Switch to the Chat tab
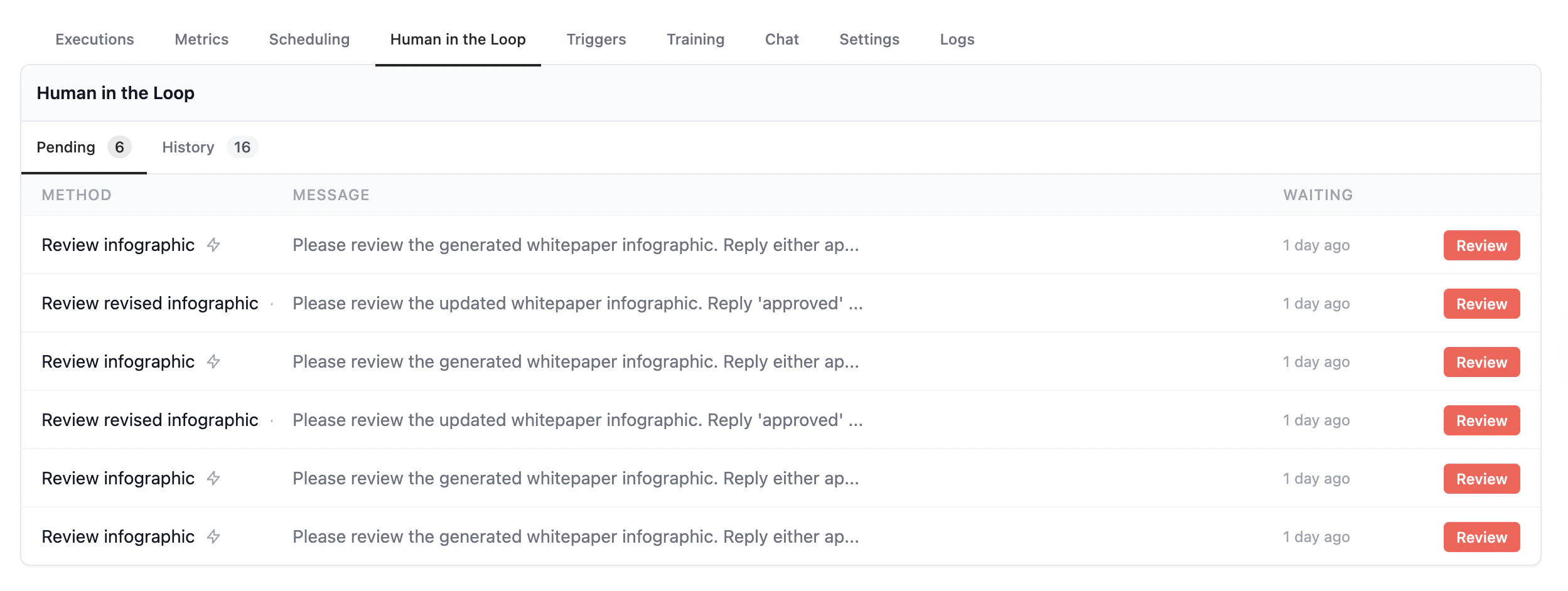Viewport: 1568px width, 591px height. [x=781, y=39]
